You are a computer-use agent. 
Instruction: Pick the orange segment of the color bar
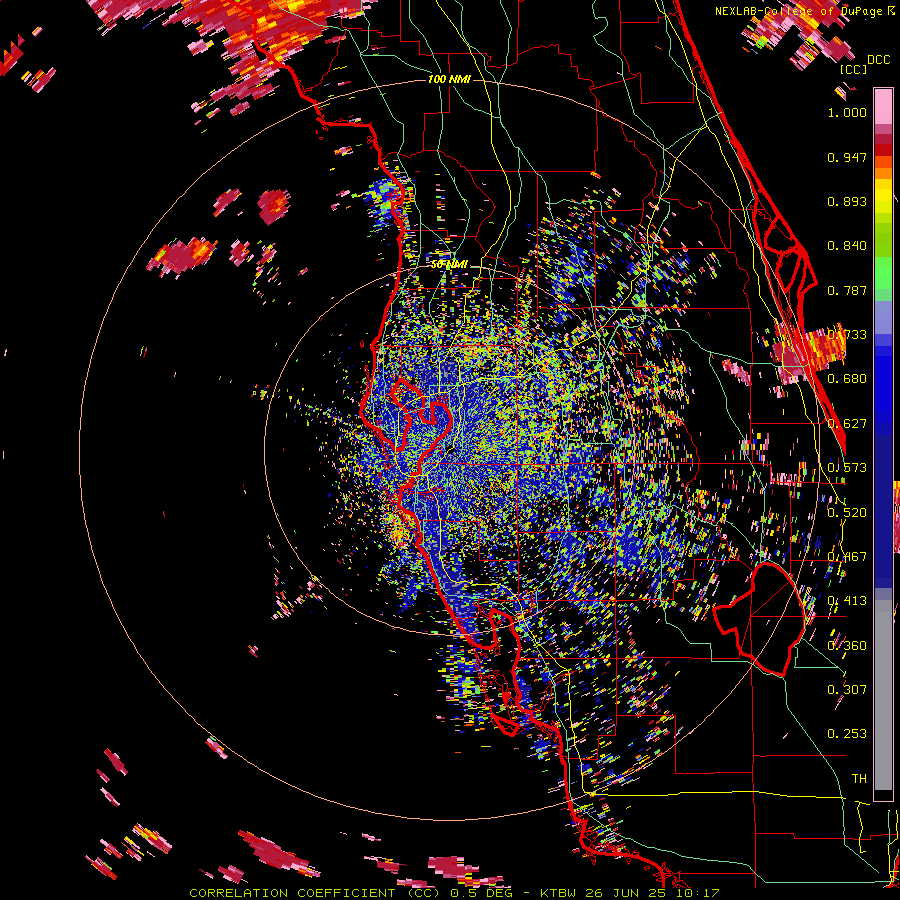(x=883, y=168)
